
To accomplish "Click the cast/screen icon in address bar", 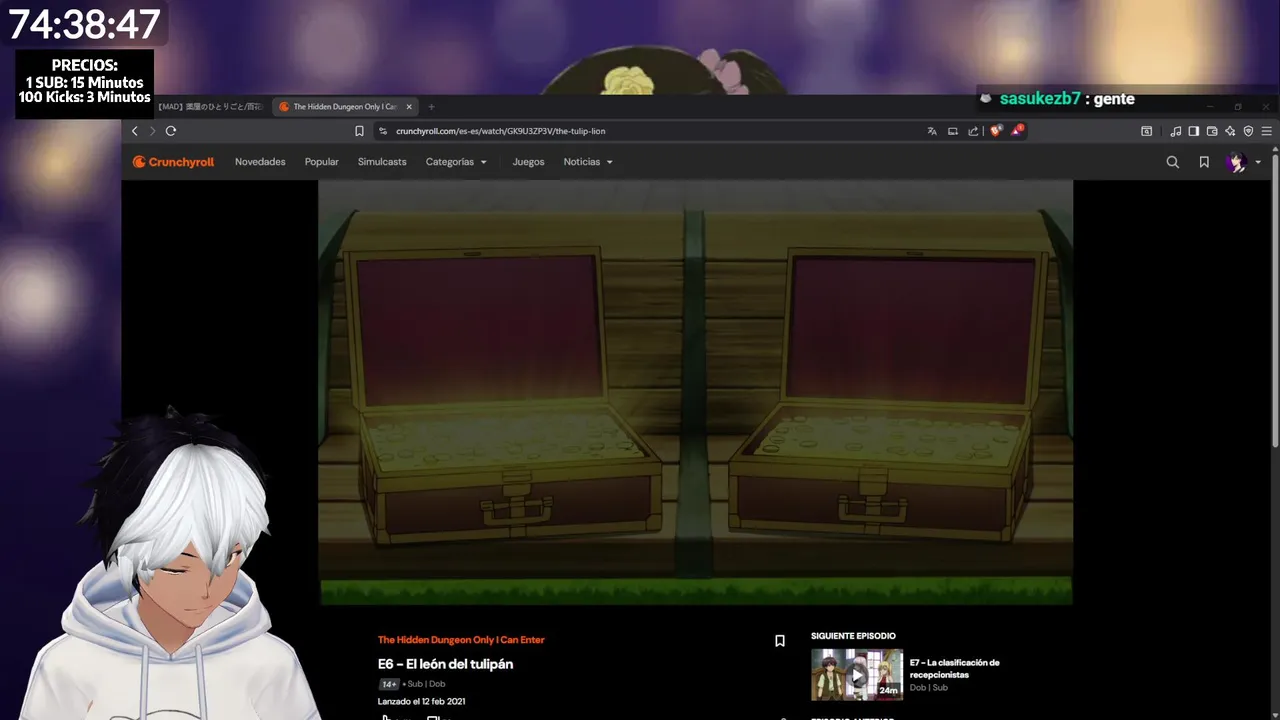I will tap(953, 131).
